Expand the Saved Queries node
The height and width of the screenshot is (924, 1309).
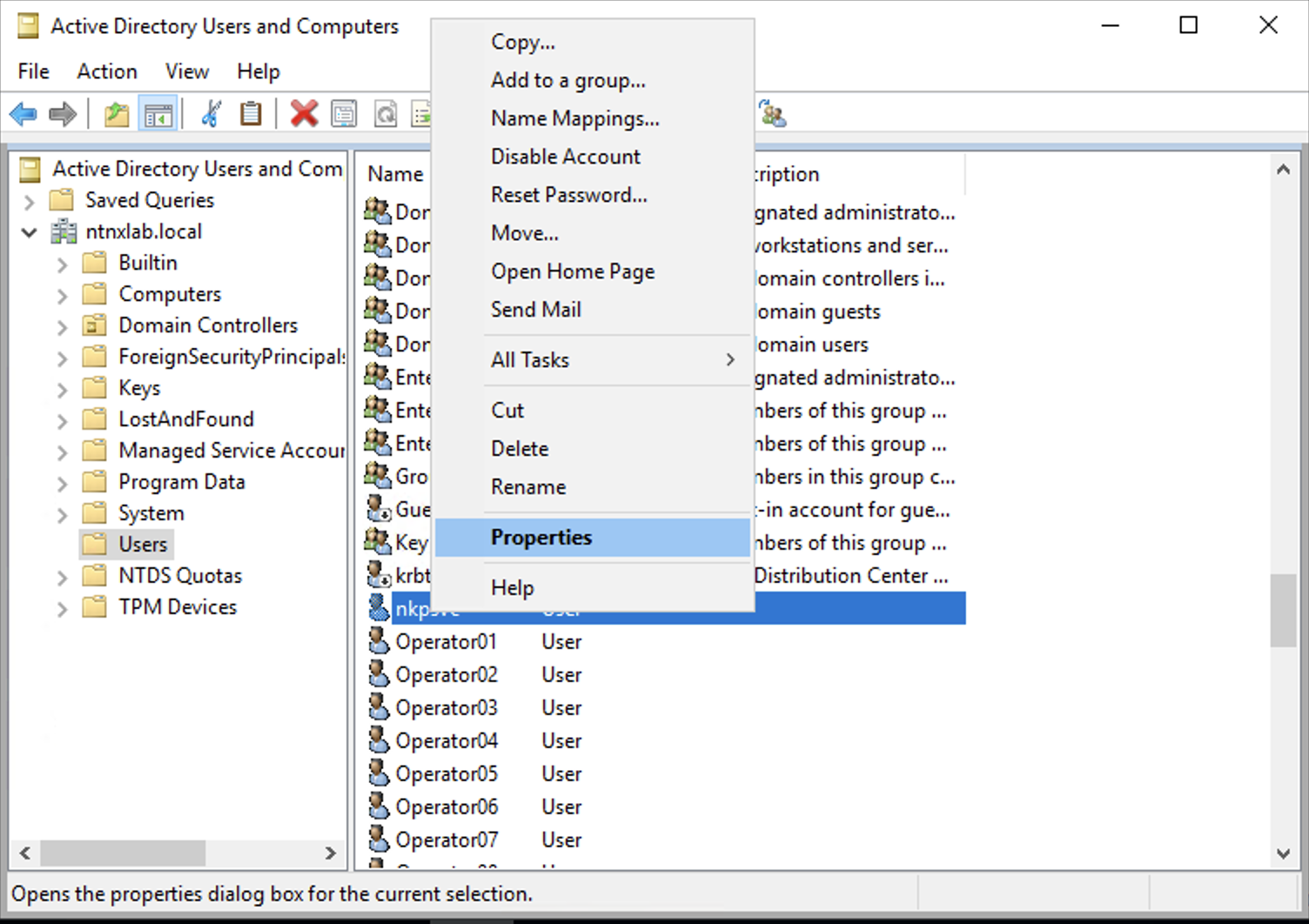30,202
